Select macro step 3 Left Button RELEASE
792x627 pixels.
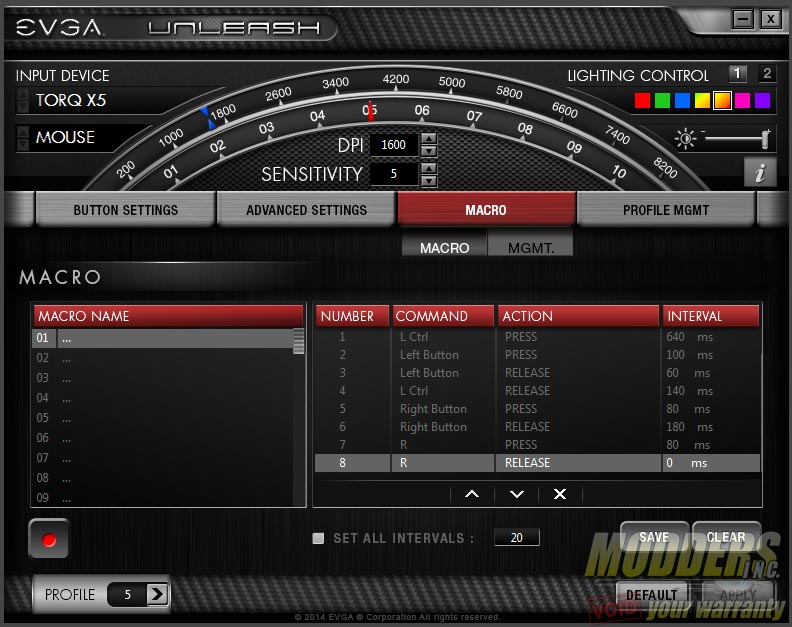click(x=537, y=373)
